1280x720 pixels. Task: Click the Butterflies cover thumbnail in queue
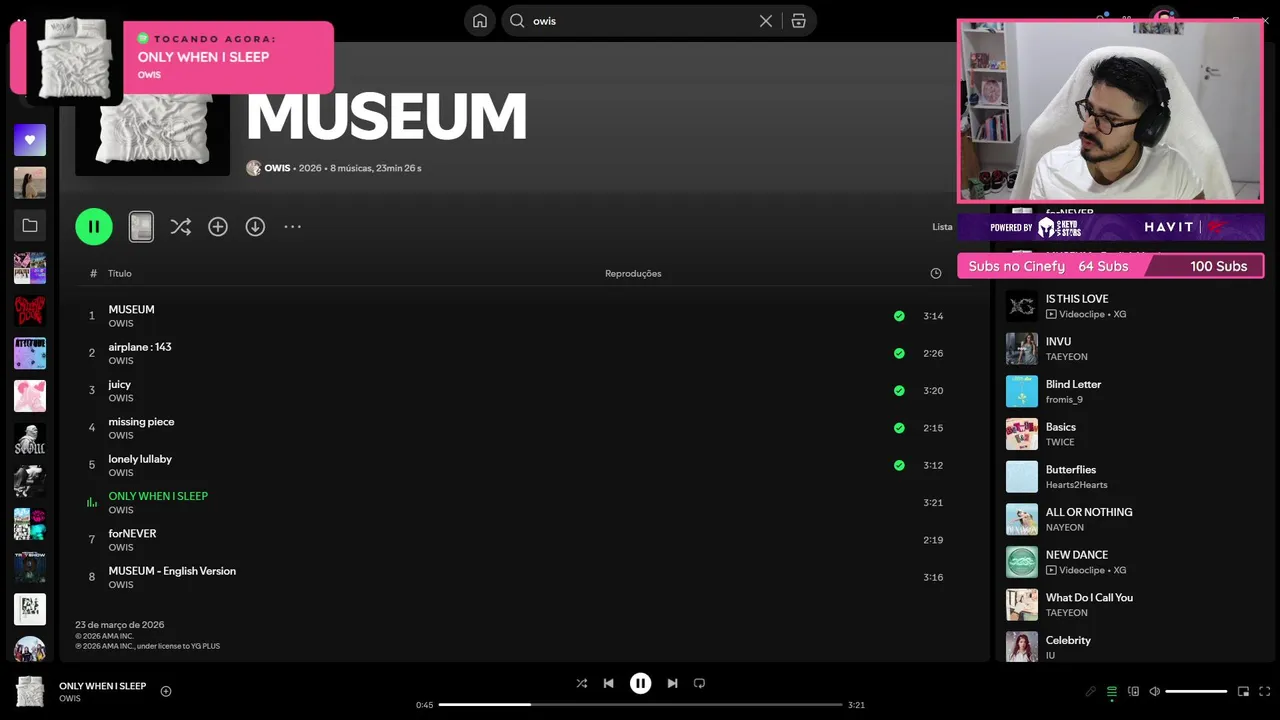(1022, 477)
